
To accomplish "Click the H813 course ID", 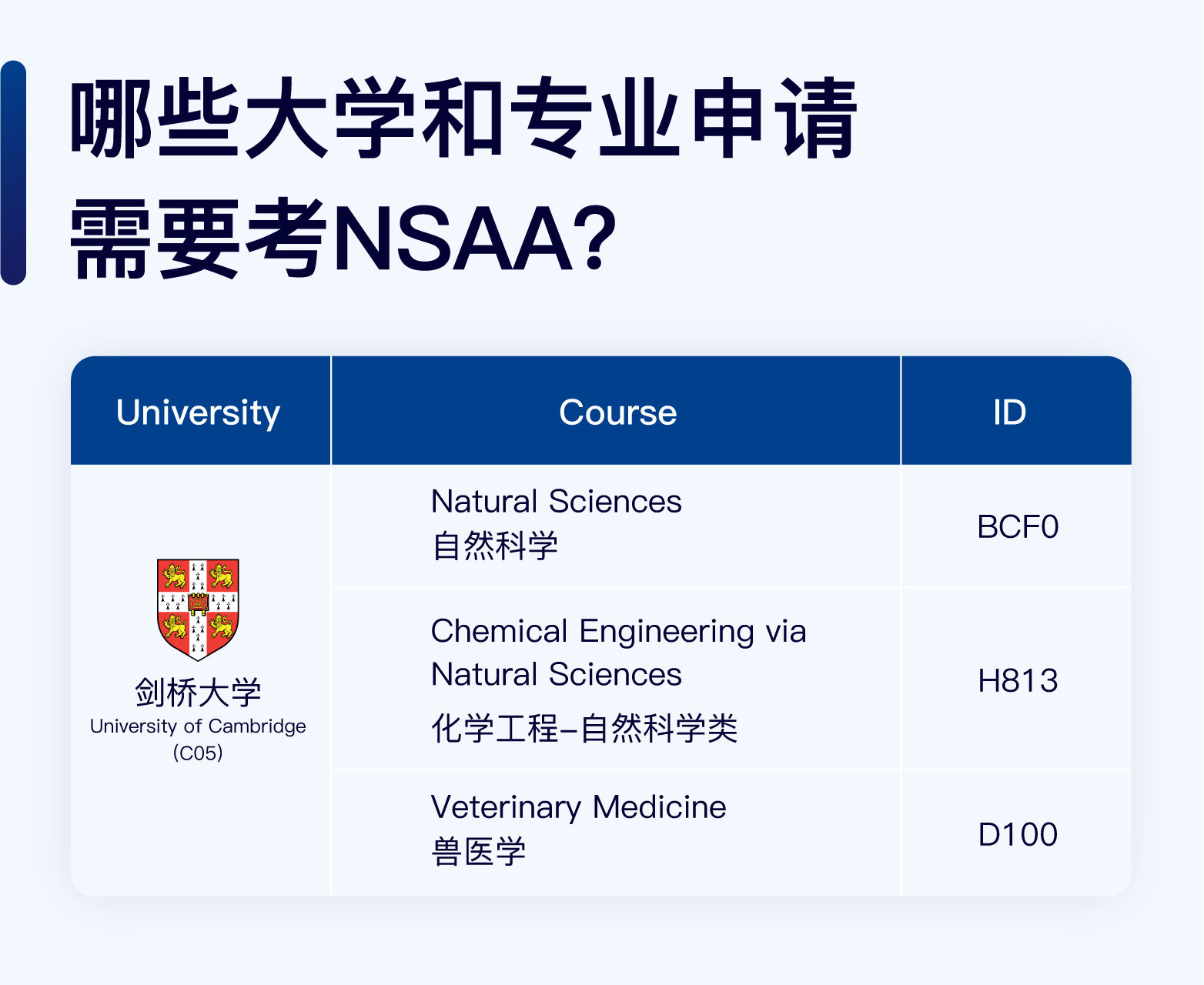I will 1018,681.
